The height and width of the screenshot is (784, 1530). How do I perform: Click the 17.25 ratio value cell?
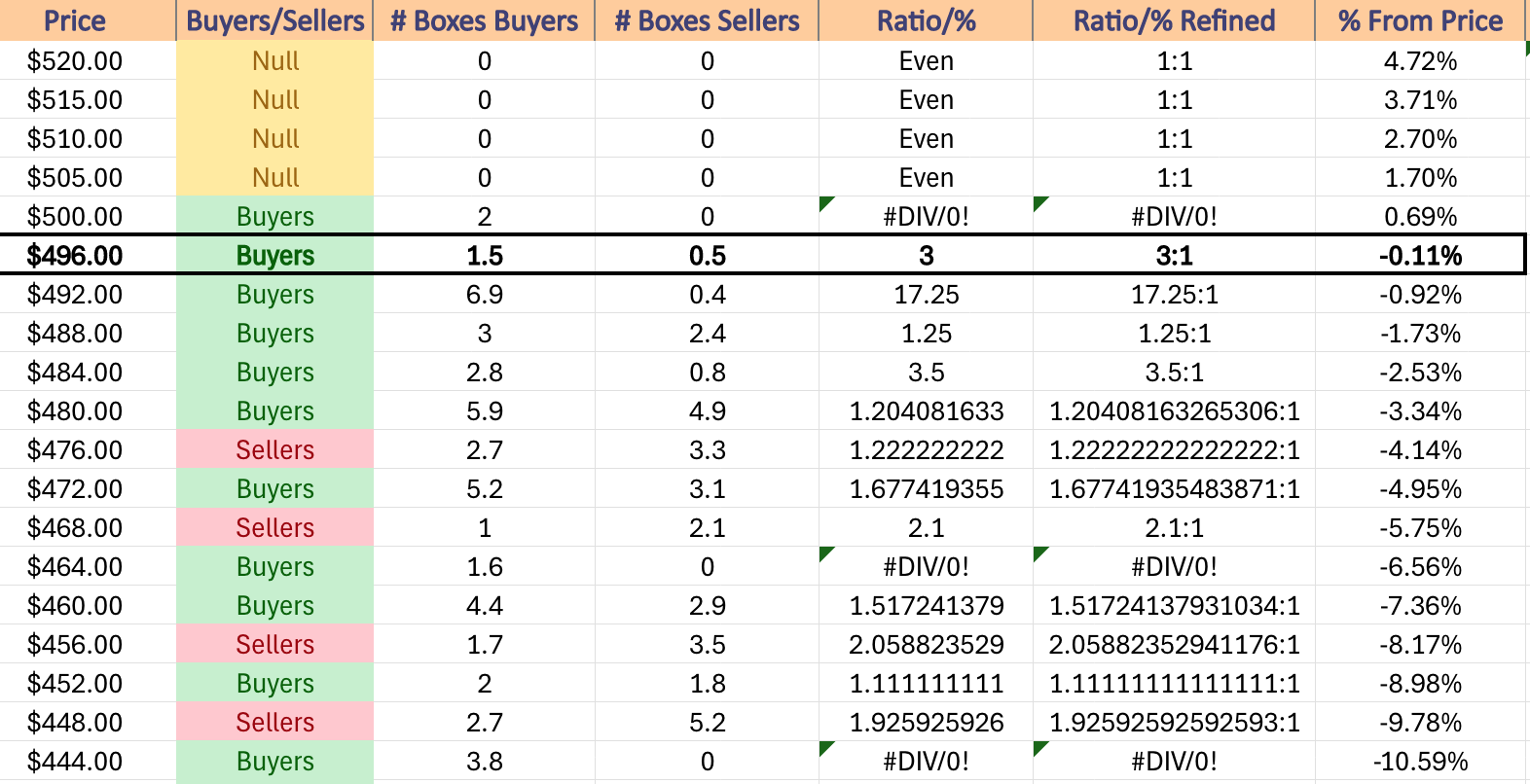pos(926,294)
